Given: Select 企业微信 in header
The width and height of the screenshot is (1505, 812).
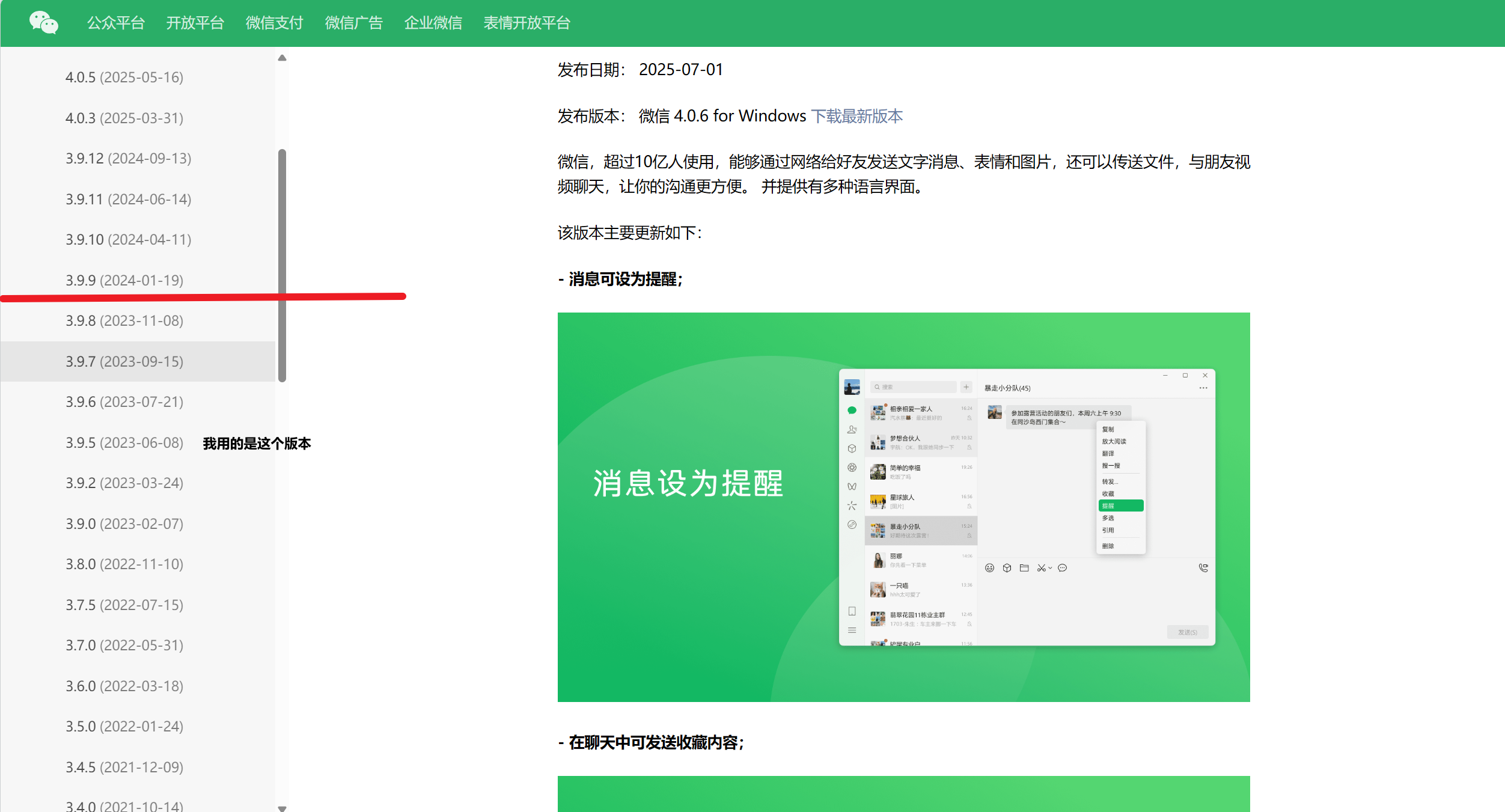Looking at the screenshot, I should 433,23.
